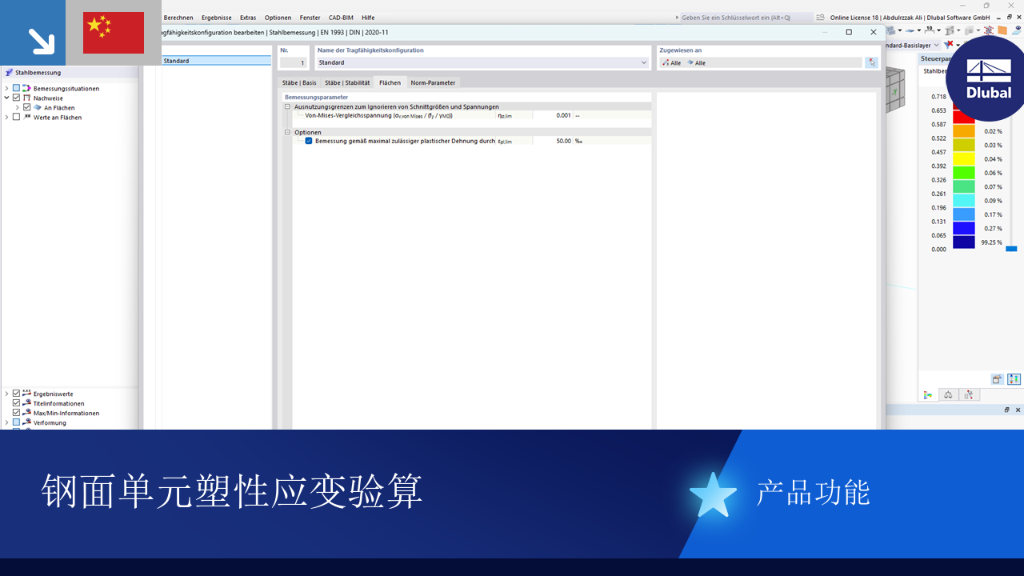Toggle the Verformung checkbox
Screen dimensions: 1024x576
16,423
